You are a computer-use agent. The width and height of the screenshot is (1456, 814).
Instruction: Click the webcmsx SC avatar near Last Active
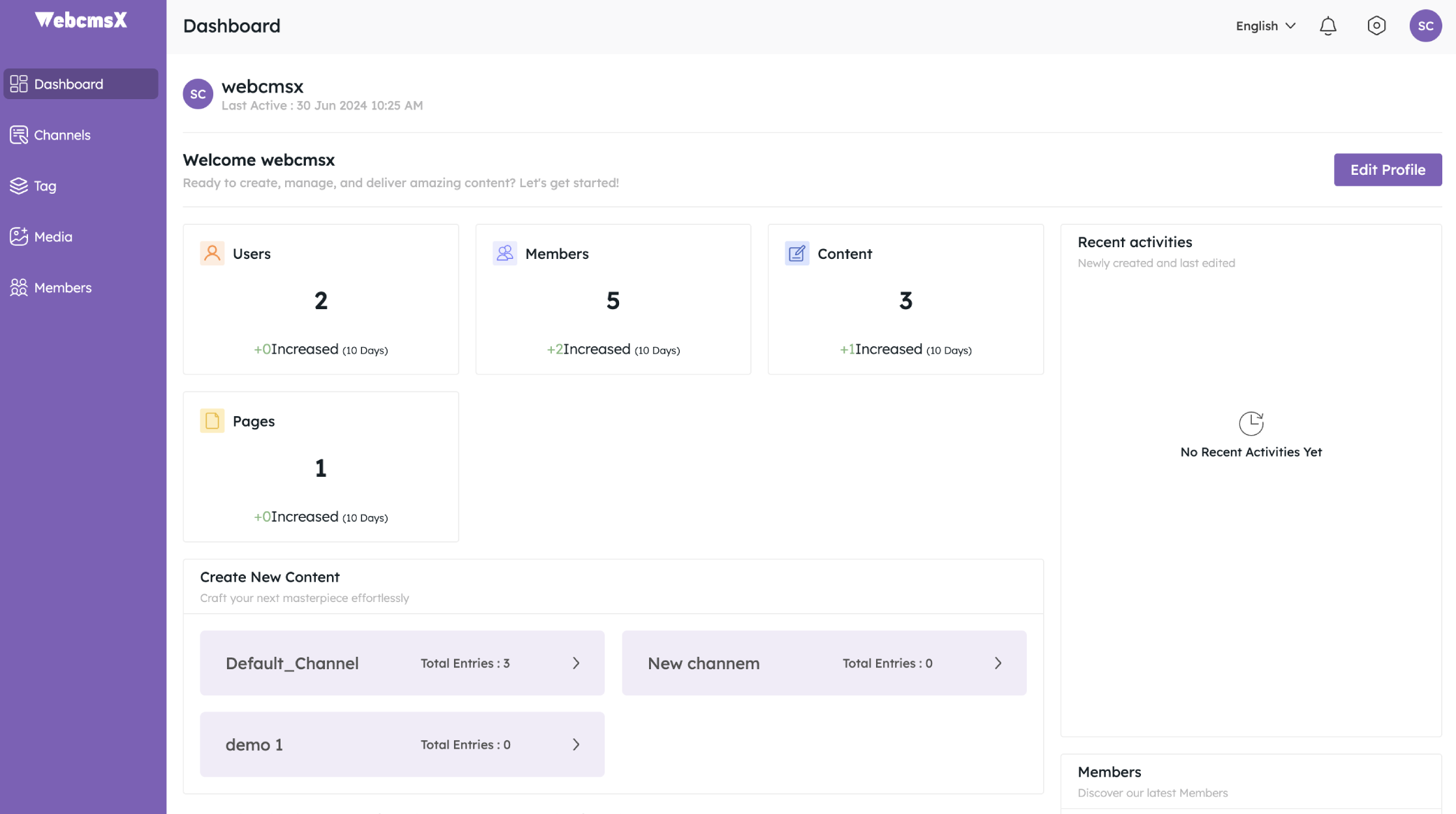coord(198,95)
